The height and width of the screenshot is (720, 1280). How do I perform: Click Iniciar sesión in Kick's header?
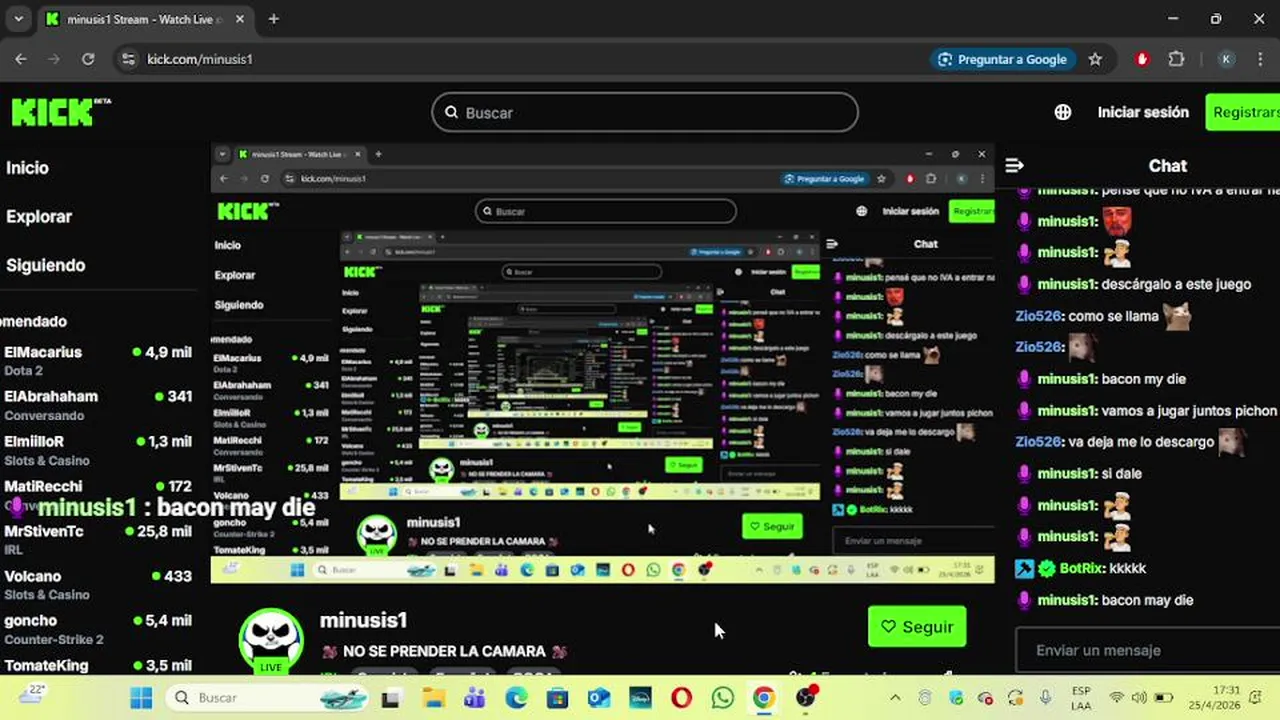click(x=1143, y=112)
